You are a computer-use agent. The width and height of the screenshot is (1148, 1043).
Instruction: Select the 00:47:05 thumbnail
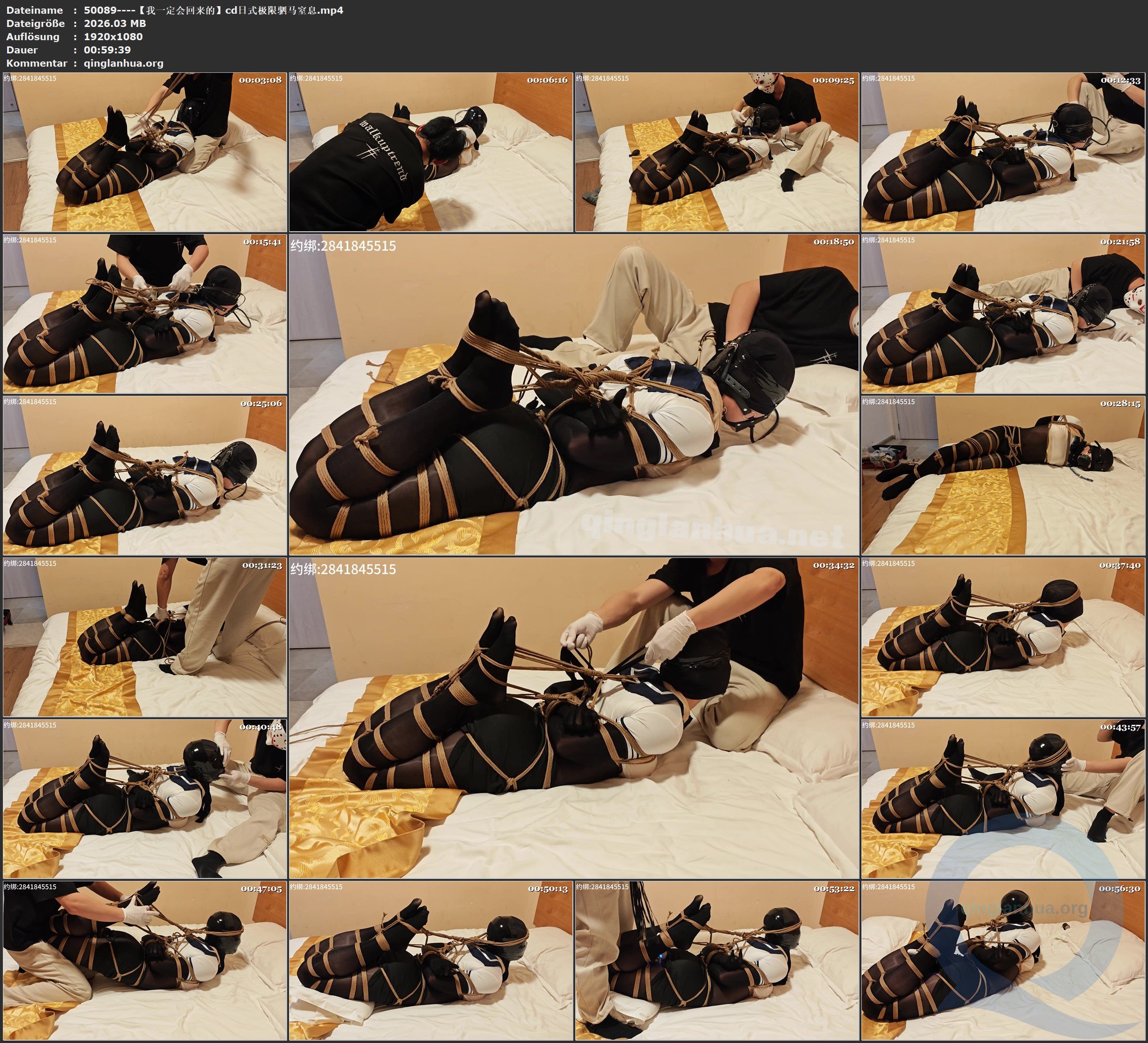tap(145, 960)
